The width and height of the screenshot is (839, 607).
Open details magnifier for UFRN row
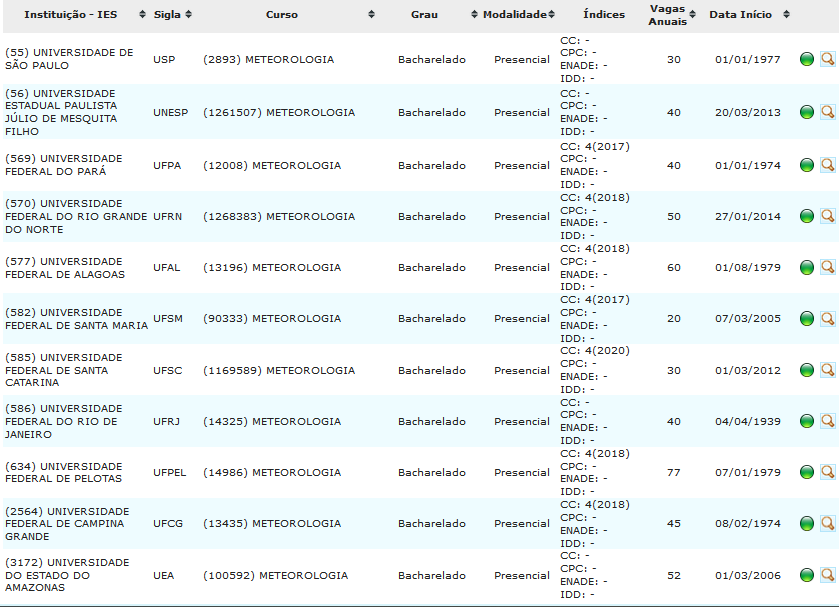(828, 216)
